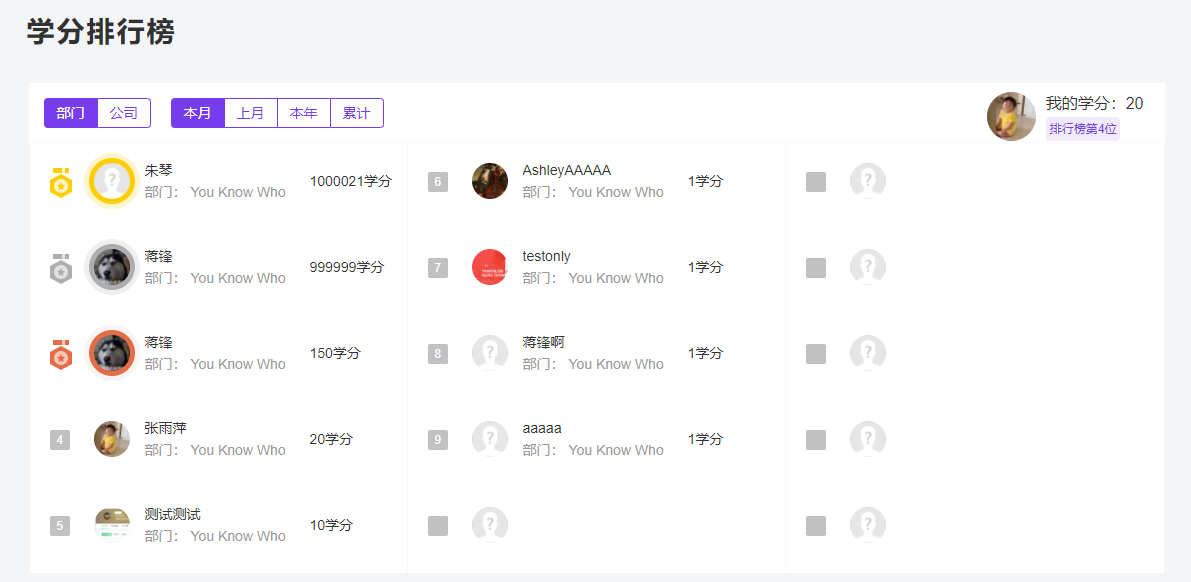This screenshot has width=1191, height=582.
Task: Click the name 张雨萍
Action: pos(166,429)
